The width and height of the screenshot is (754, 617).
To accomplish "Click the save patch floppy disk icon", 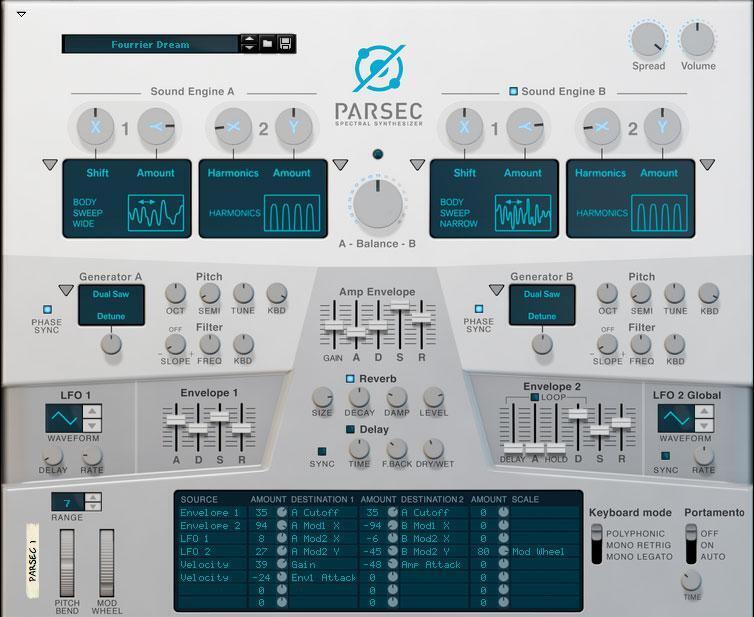I will (x=286, y=44).
